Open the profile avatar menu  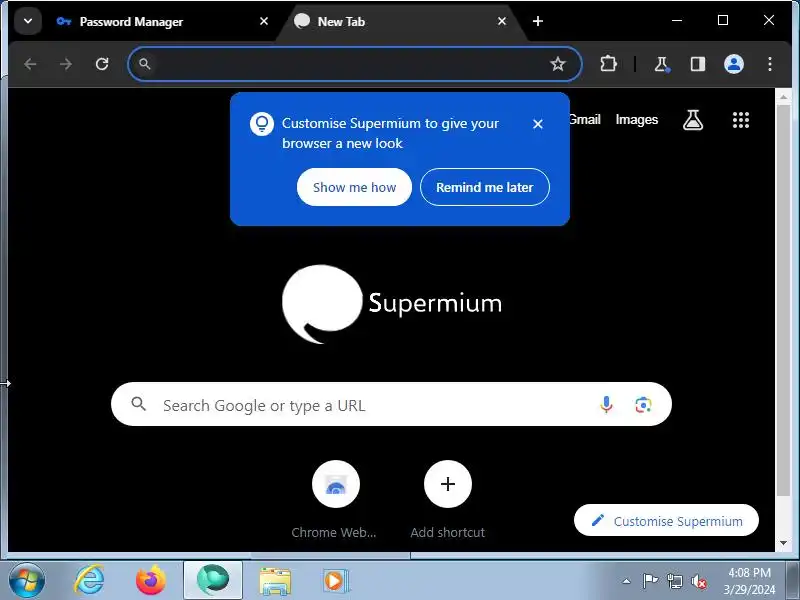734,64
